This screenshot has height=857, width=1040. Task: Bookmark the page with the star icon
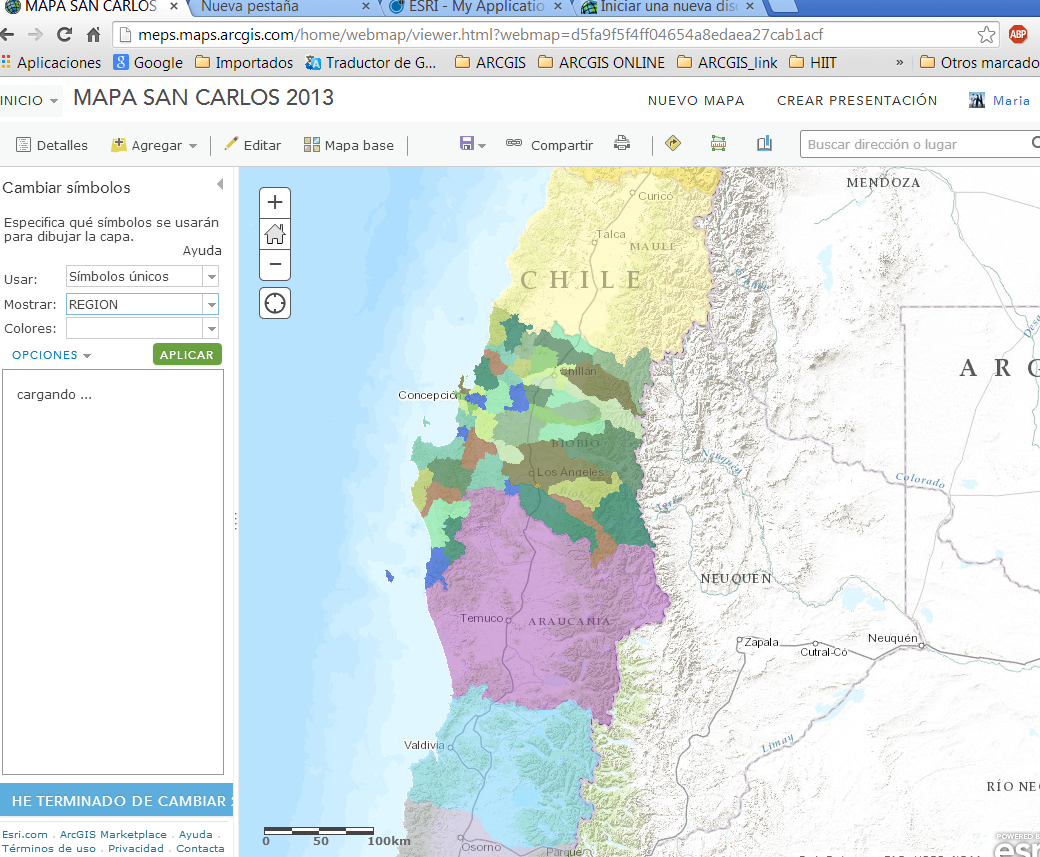point(986,34)
